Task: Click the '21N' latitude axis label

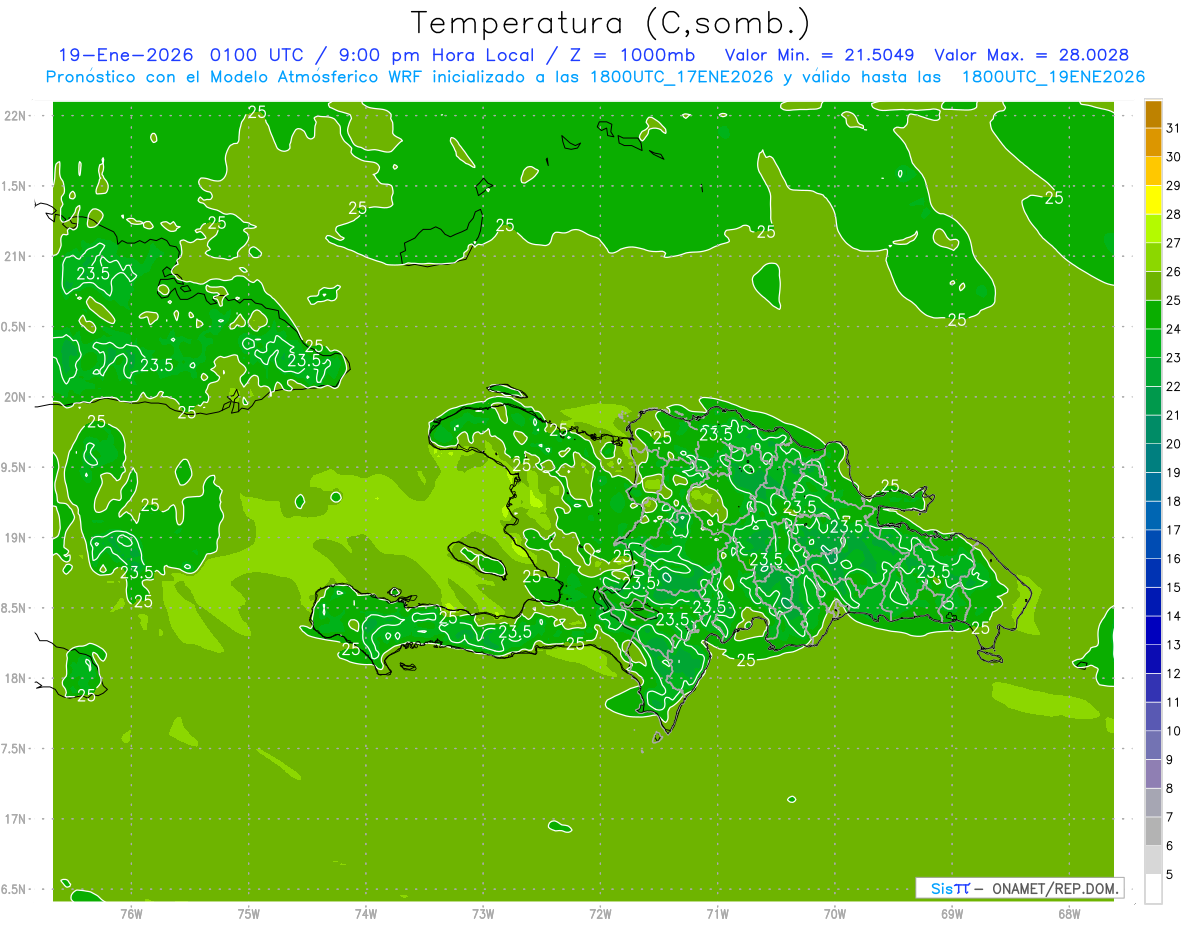Action: point(15,256)
